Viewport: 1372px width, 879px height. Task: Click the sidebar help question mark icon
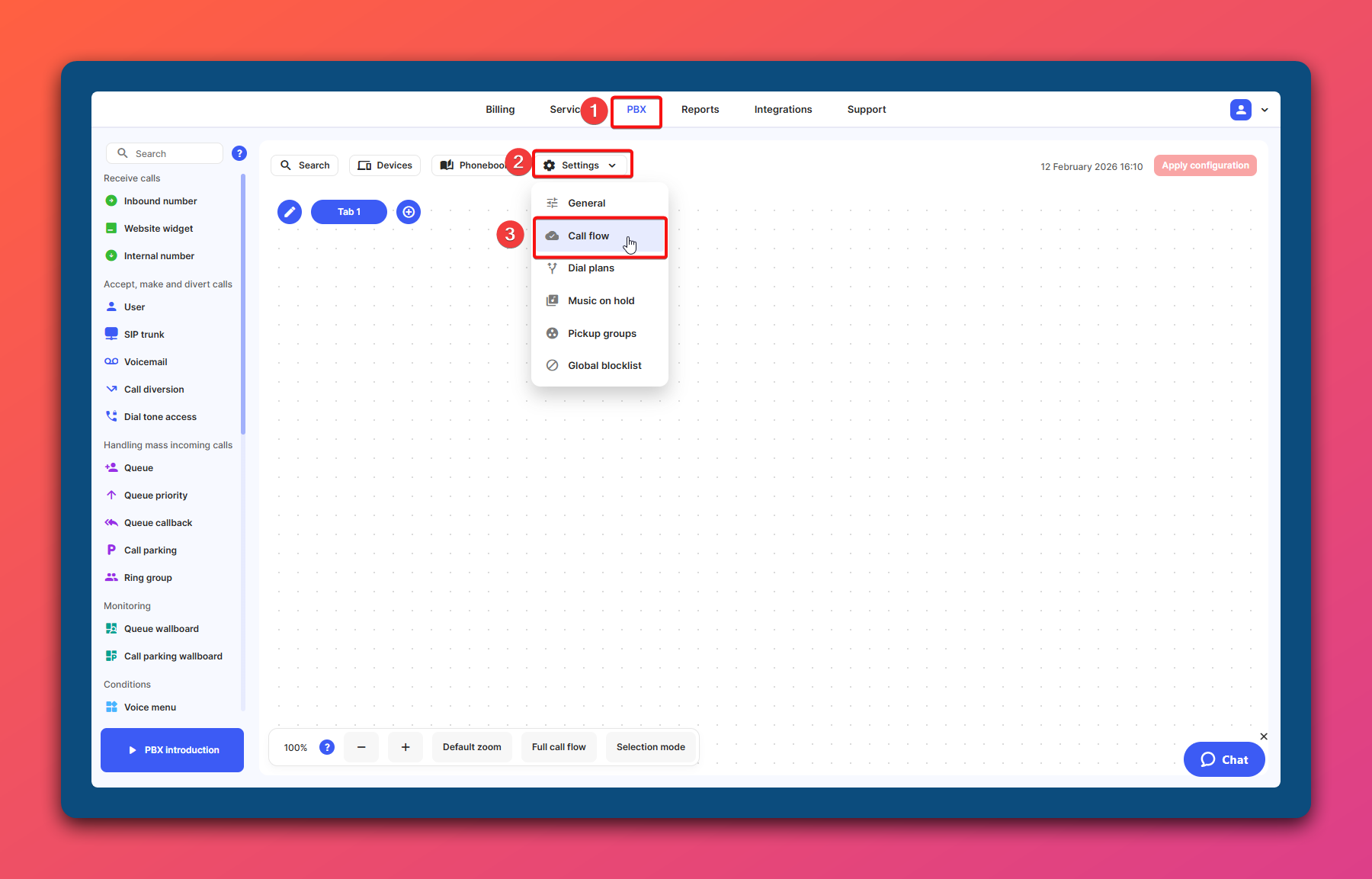click(239, 153)
